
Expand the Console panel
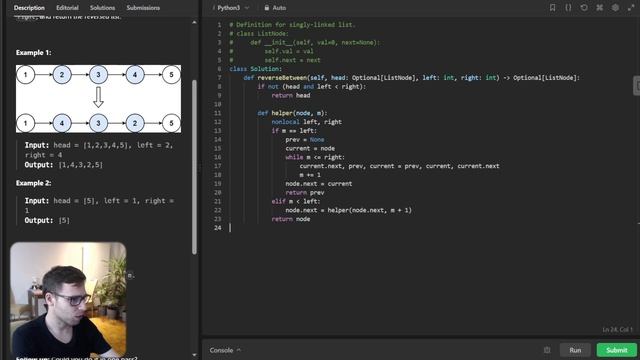click(x=225, y=350)
